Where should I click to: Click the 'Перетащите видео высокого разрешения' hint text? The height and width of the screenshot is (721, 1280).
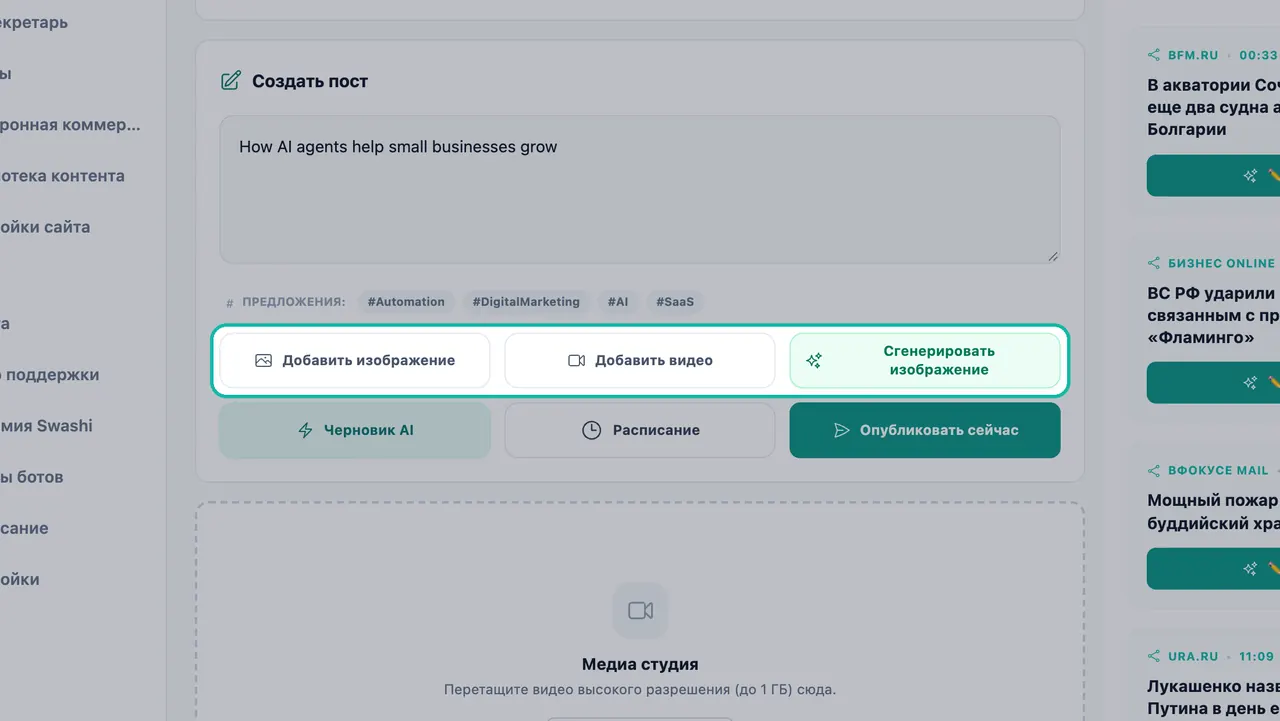point(640,690)
